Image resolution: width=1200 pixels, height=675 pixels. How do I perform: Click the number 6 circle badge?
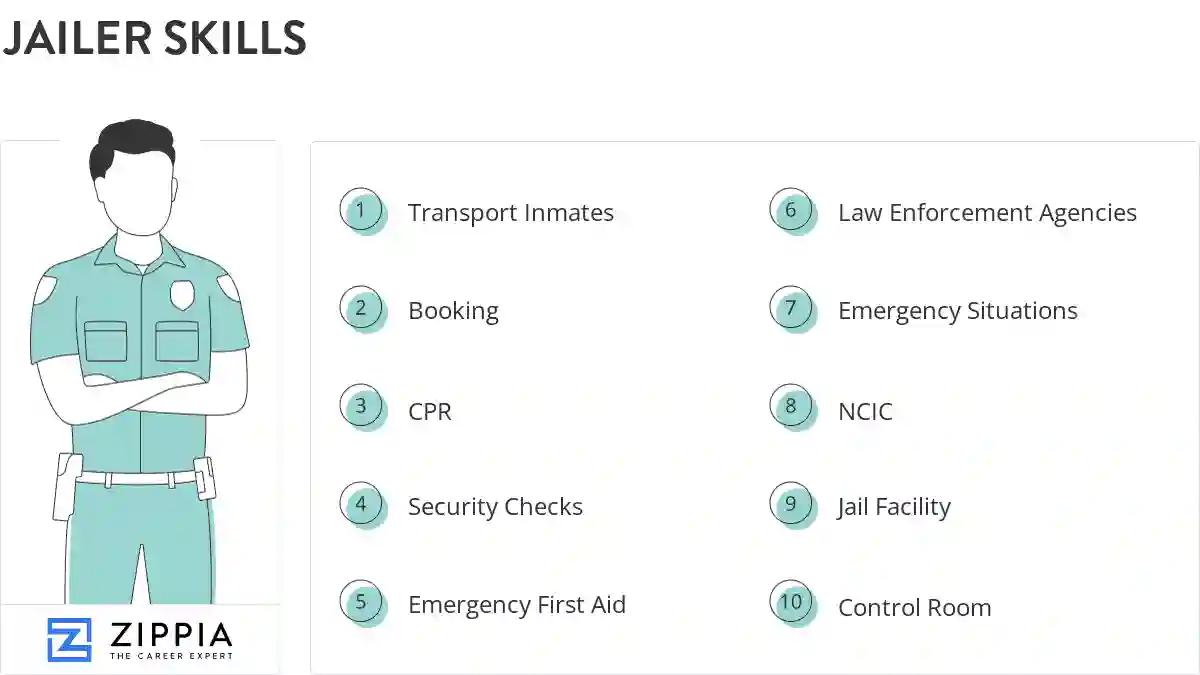(x=791, y=210)
